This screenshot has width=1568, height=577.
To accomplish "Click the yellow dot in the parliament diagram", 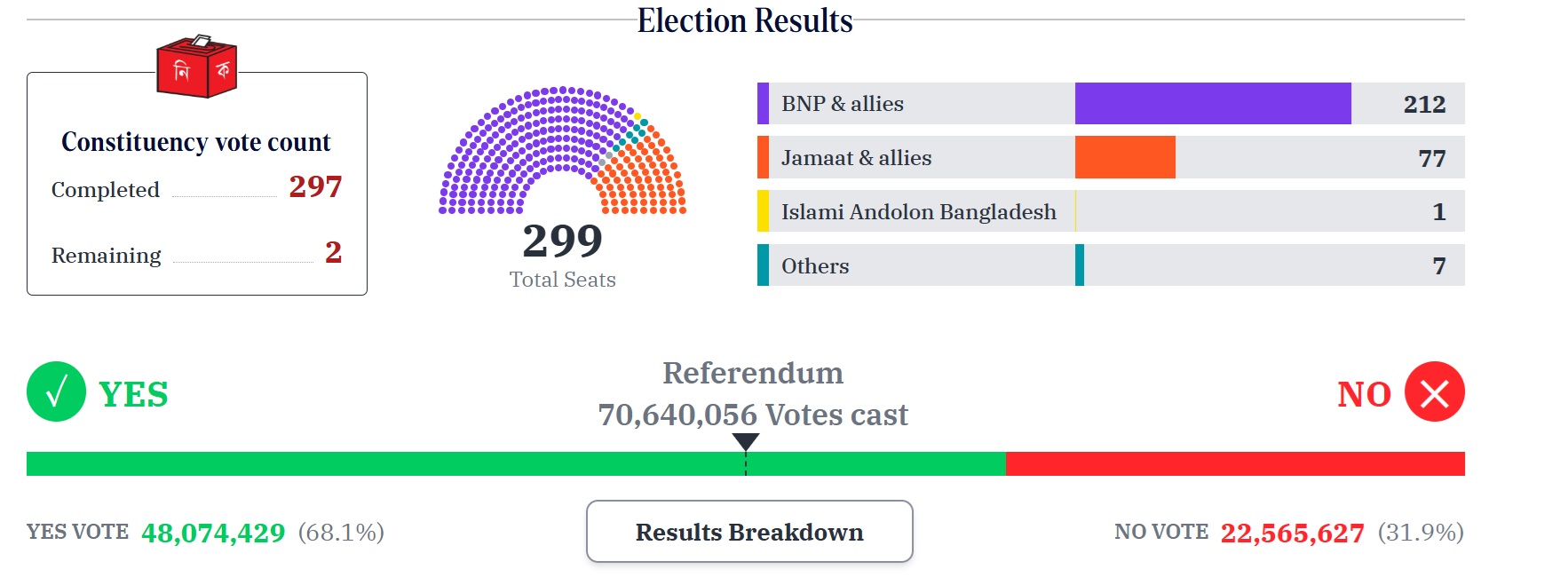I will point(636,115).
